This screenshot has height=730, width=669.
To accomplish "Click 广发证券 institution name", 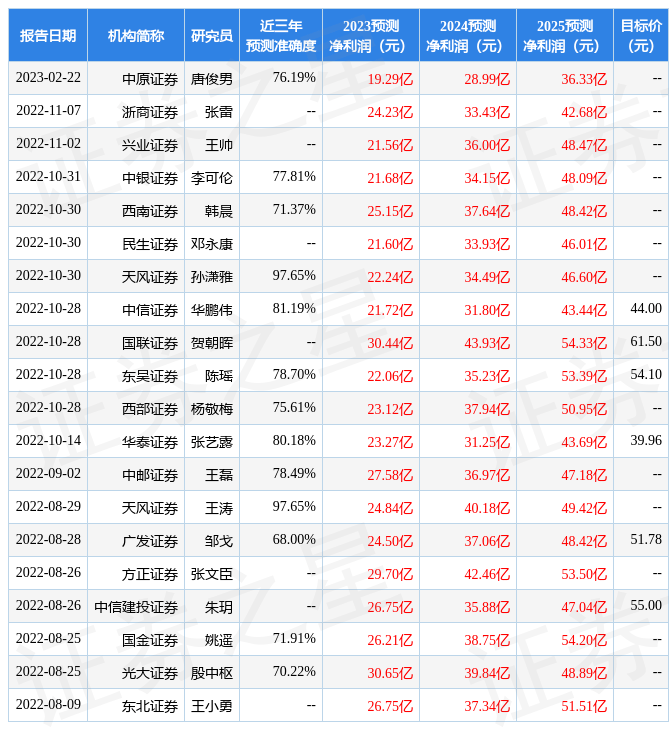I will pyautogui.click(x=150, y=542).
